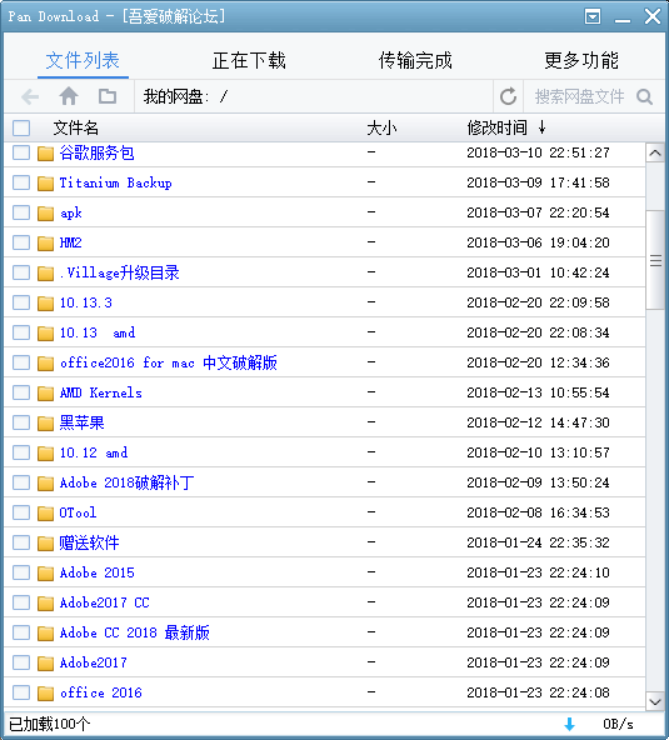This screenshot has width=670, height=740.
Task: Sort by the 大小 column header
Action: tap(382, 128)
